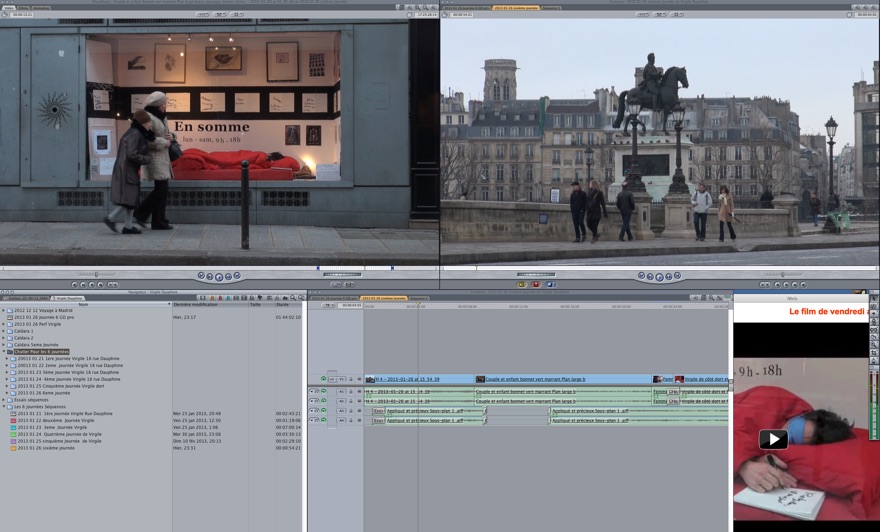The height and width of the screenshot is (532, 880).
Task: Click the timeline current timecode field
Action: [x=350, y=305]
